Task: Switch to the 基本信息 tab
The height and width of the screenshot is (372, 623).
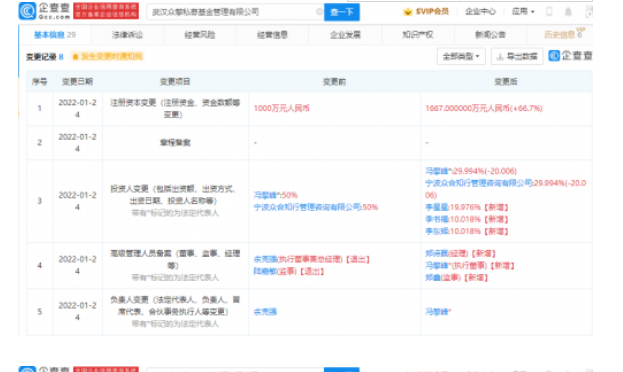Action: point(54,35)
